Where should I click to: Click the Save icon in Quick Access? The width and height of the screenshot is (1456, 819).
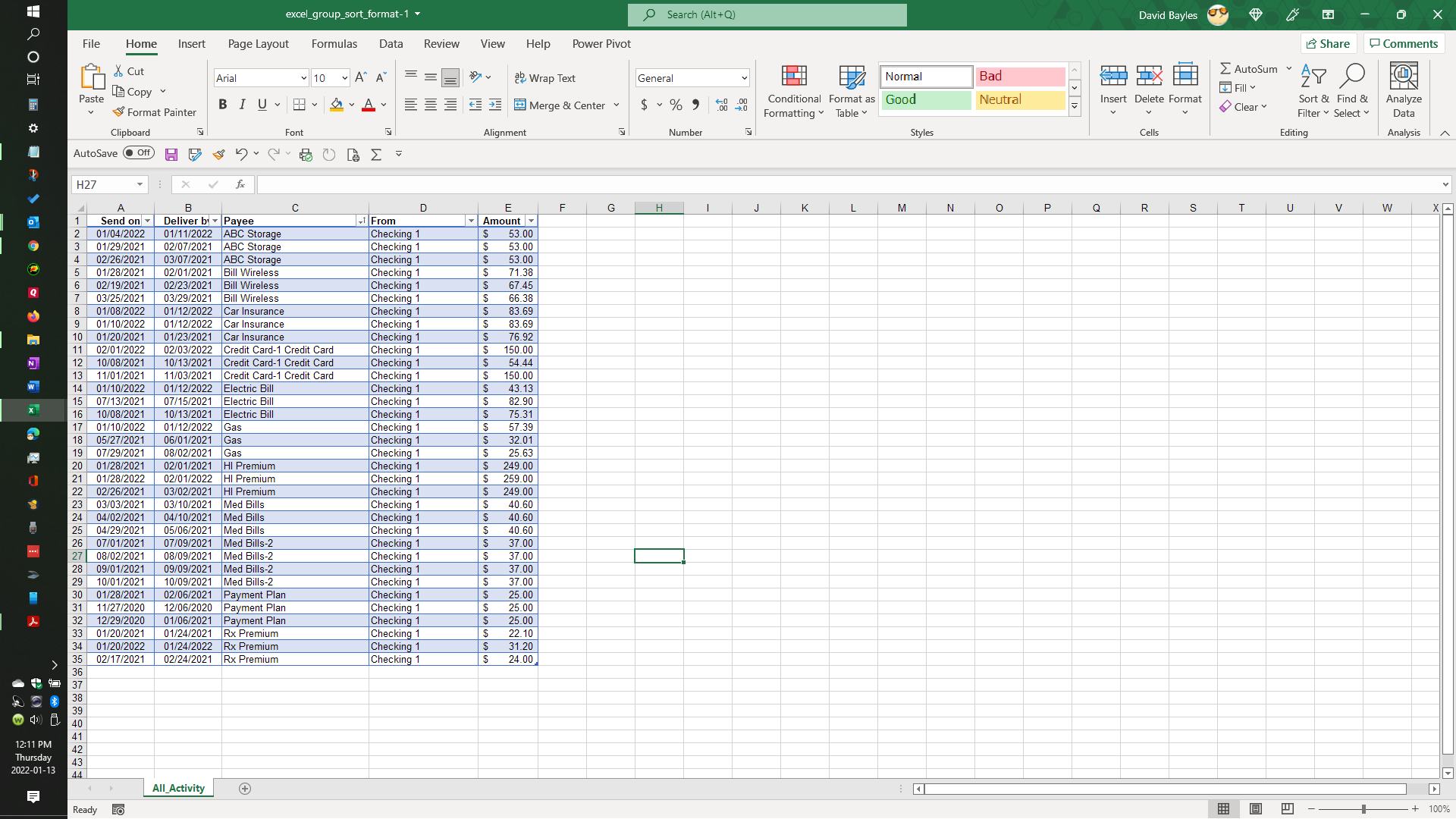[x=171, y=155]
